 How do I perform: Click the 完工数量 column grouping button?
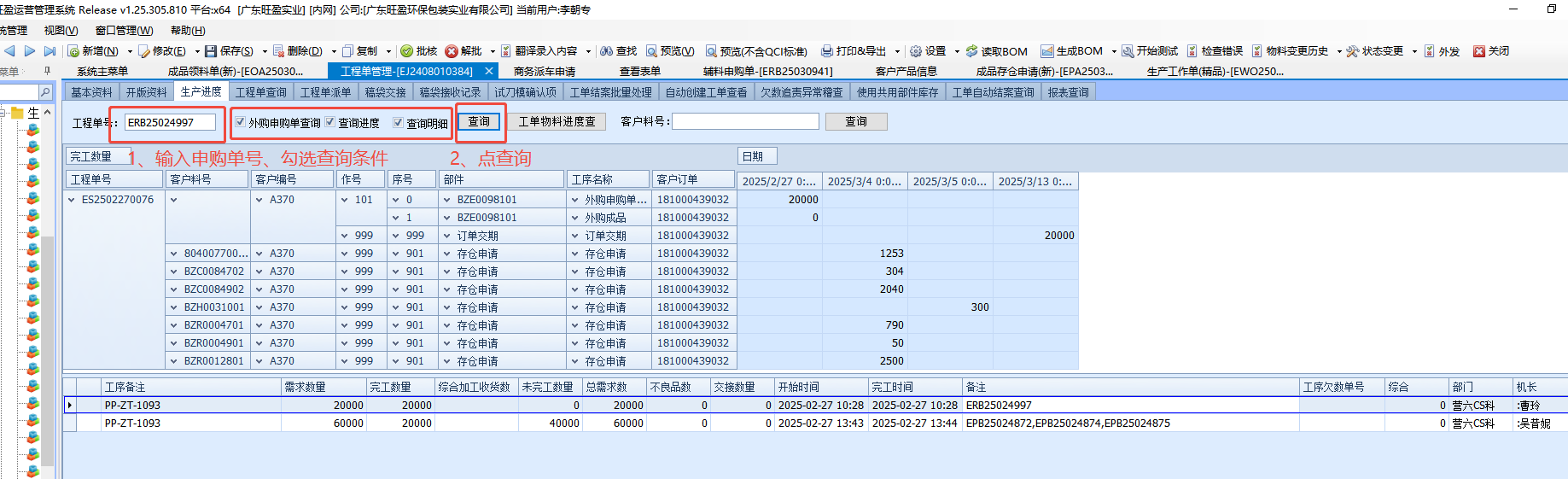coord(98,156)
